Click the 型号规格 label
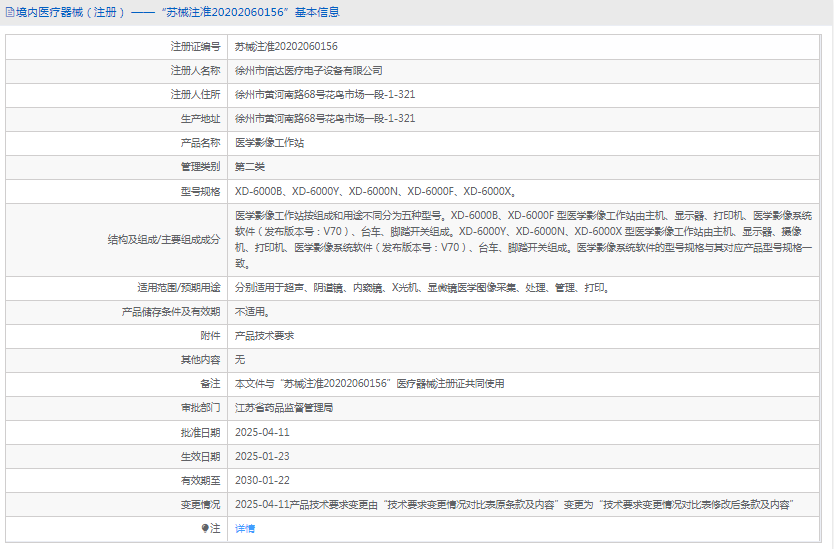 [200, 191]
